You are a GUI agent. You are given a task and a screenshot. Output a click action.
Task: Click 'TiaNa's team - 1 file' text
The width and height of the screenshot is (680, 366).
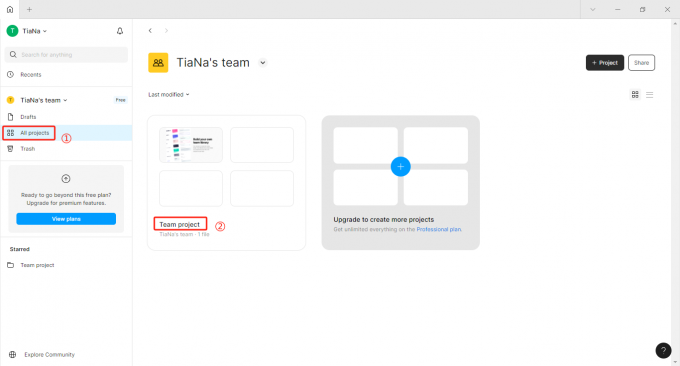point(184,234)
